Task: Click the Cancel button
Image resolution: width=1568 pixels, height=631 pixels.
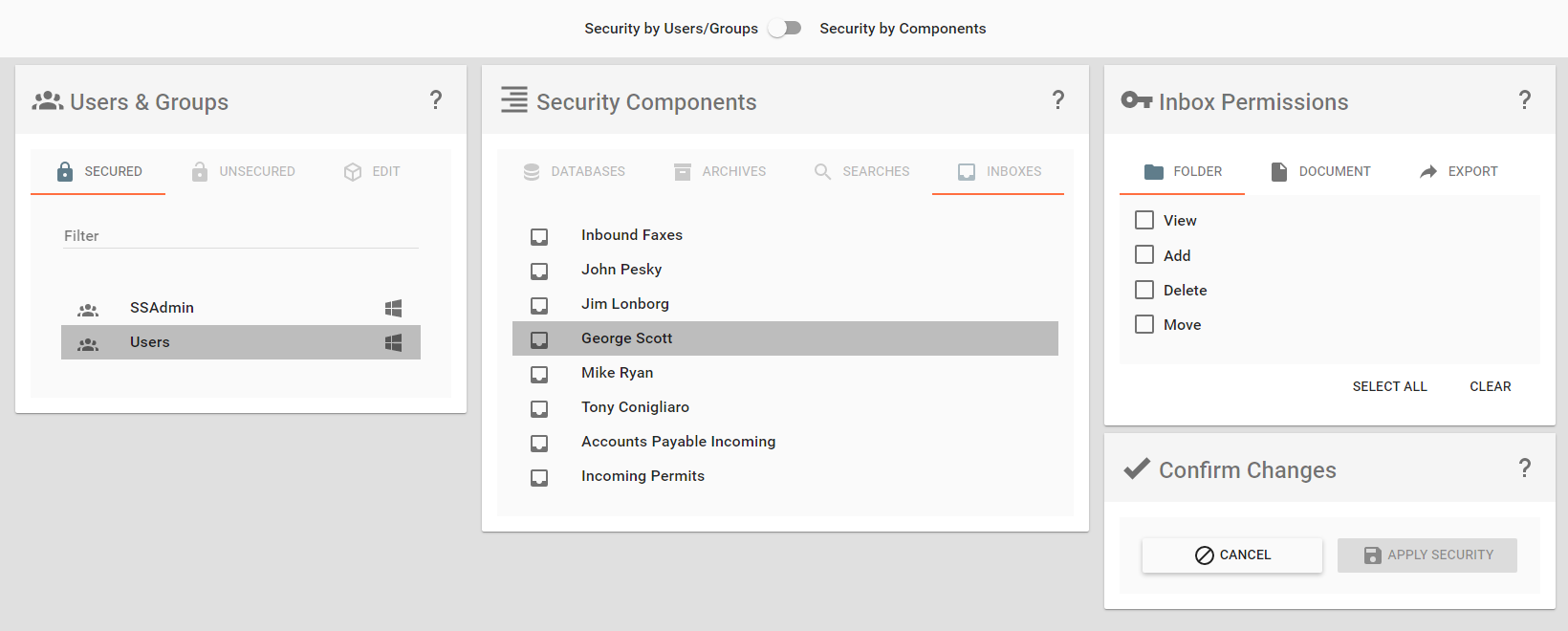Action: 1232,555
